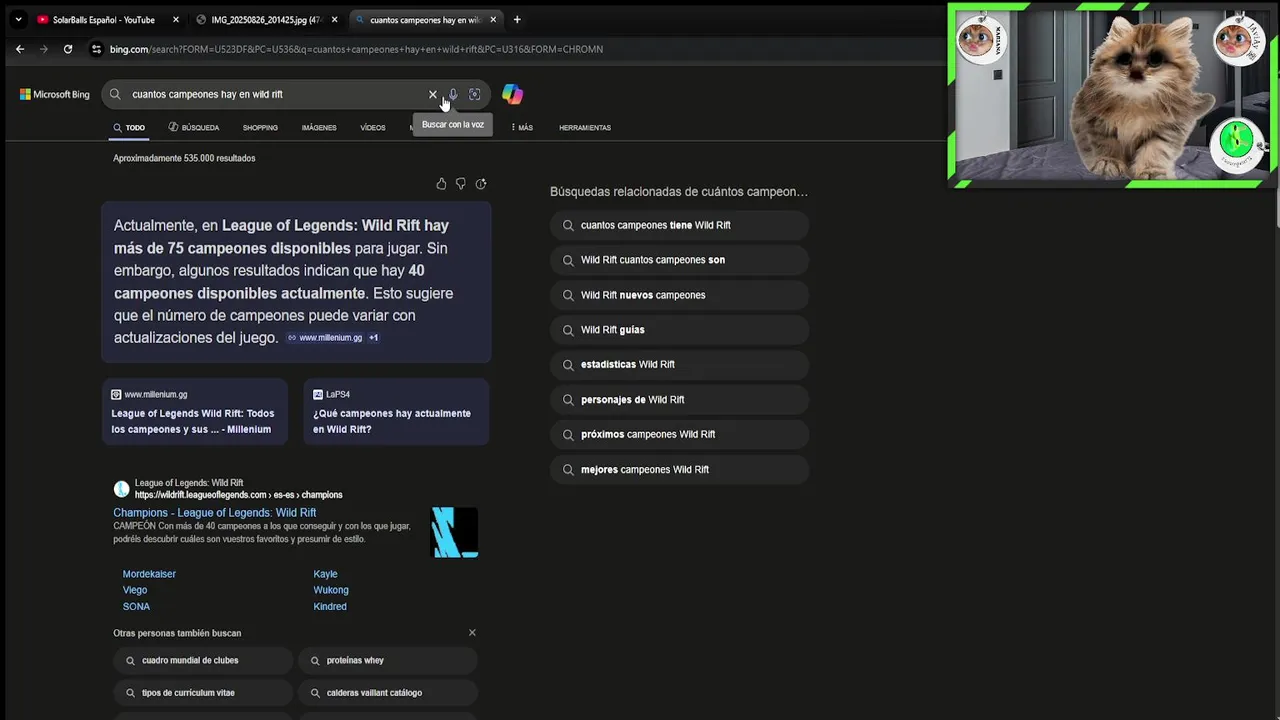Select the SHOPPING tab
Screen dimensions: 1280x720
(x=260, y=128)
